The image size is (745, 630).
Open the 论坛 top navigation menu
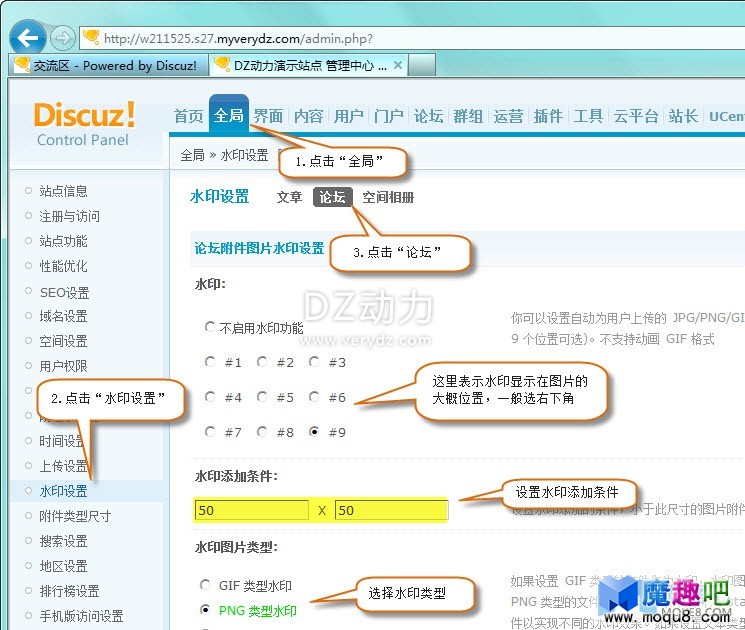429,115
